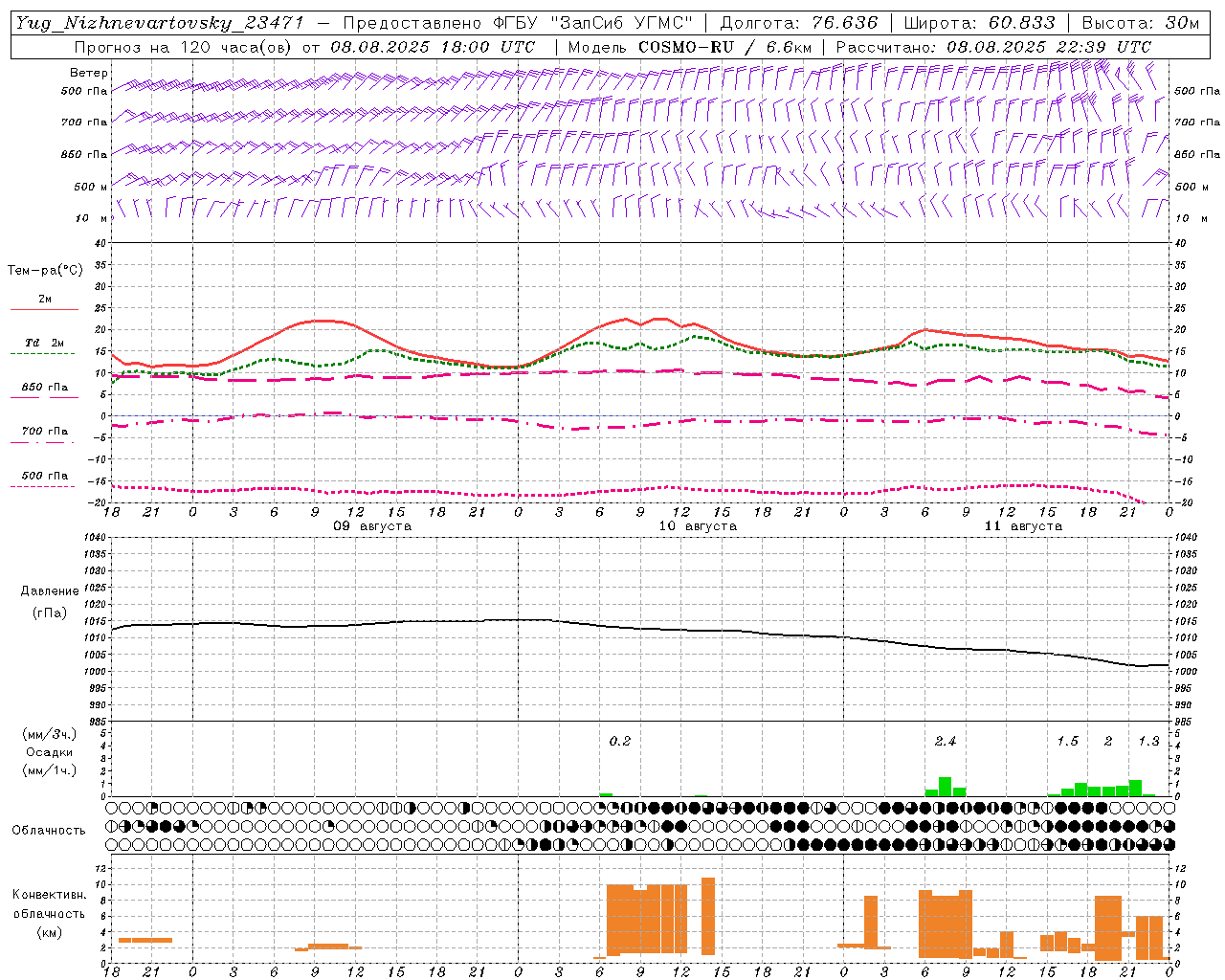Click the '0.2' precipitation total value

(x=620, y=741)
